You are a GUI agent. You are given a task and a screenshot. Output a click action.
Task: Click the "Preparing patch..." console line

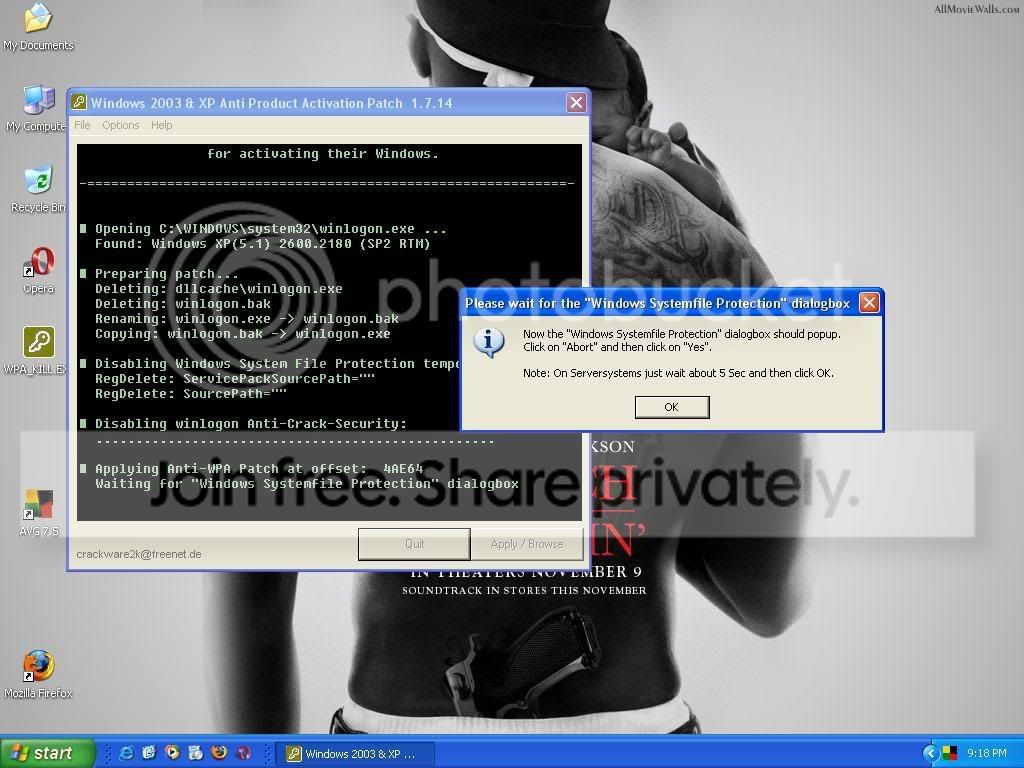[167, 274]
